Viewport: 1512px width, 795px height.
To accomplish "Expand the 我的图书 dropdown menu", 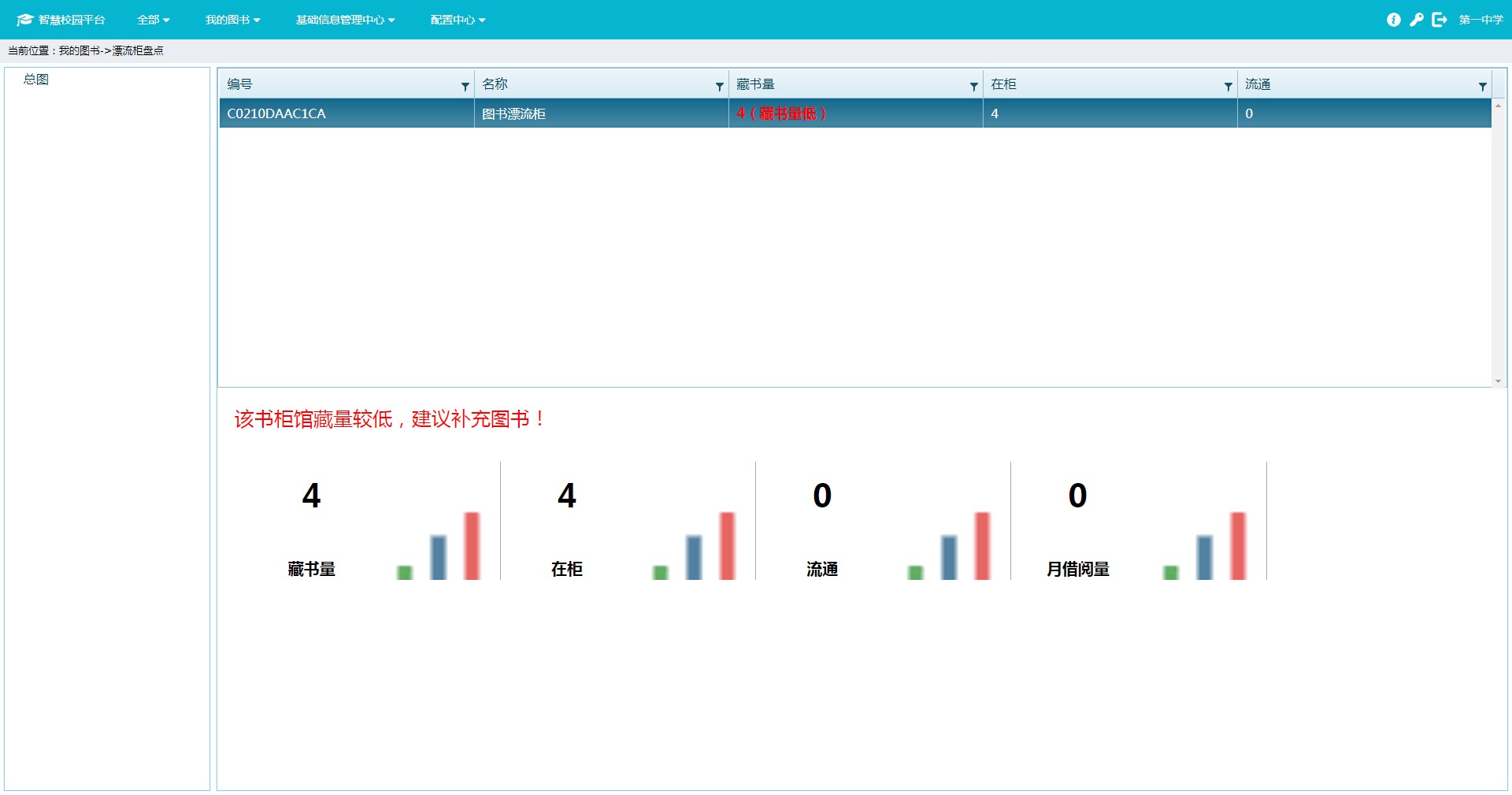I will 232,20.
